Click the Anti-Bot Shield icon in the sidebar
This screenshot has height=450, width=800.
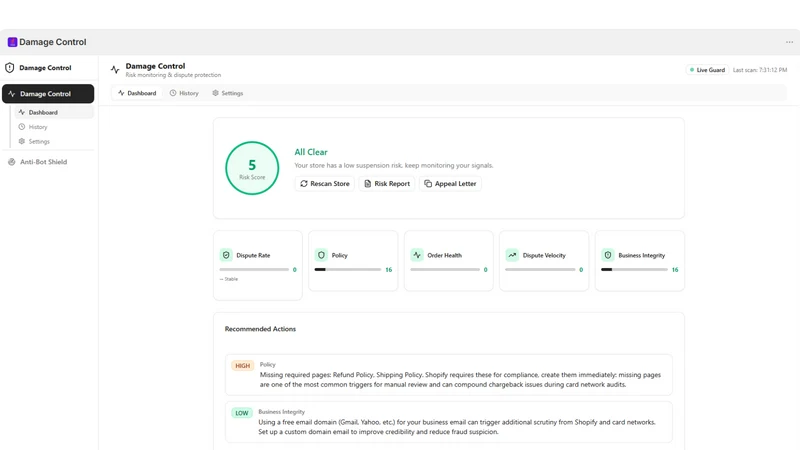coord(12,162)
